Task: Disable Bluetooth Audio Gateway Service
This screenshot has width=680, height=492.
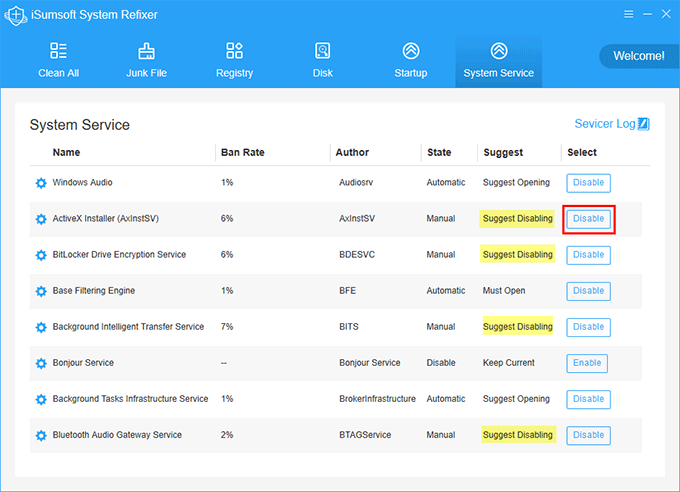Action: click(x=588, y=435)
